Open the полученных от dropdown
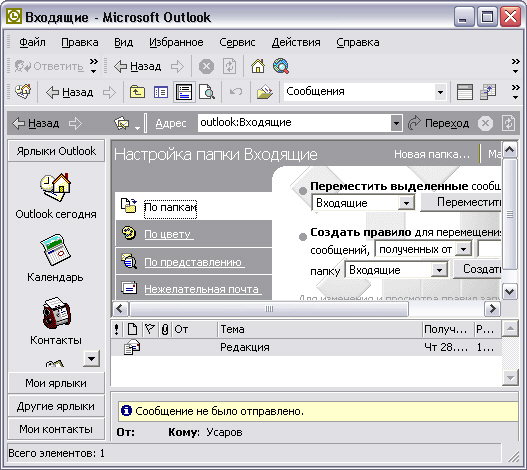 (463, 249)
